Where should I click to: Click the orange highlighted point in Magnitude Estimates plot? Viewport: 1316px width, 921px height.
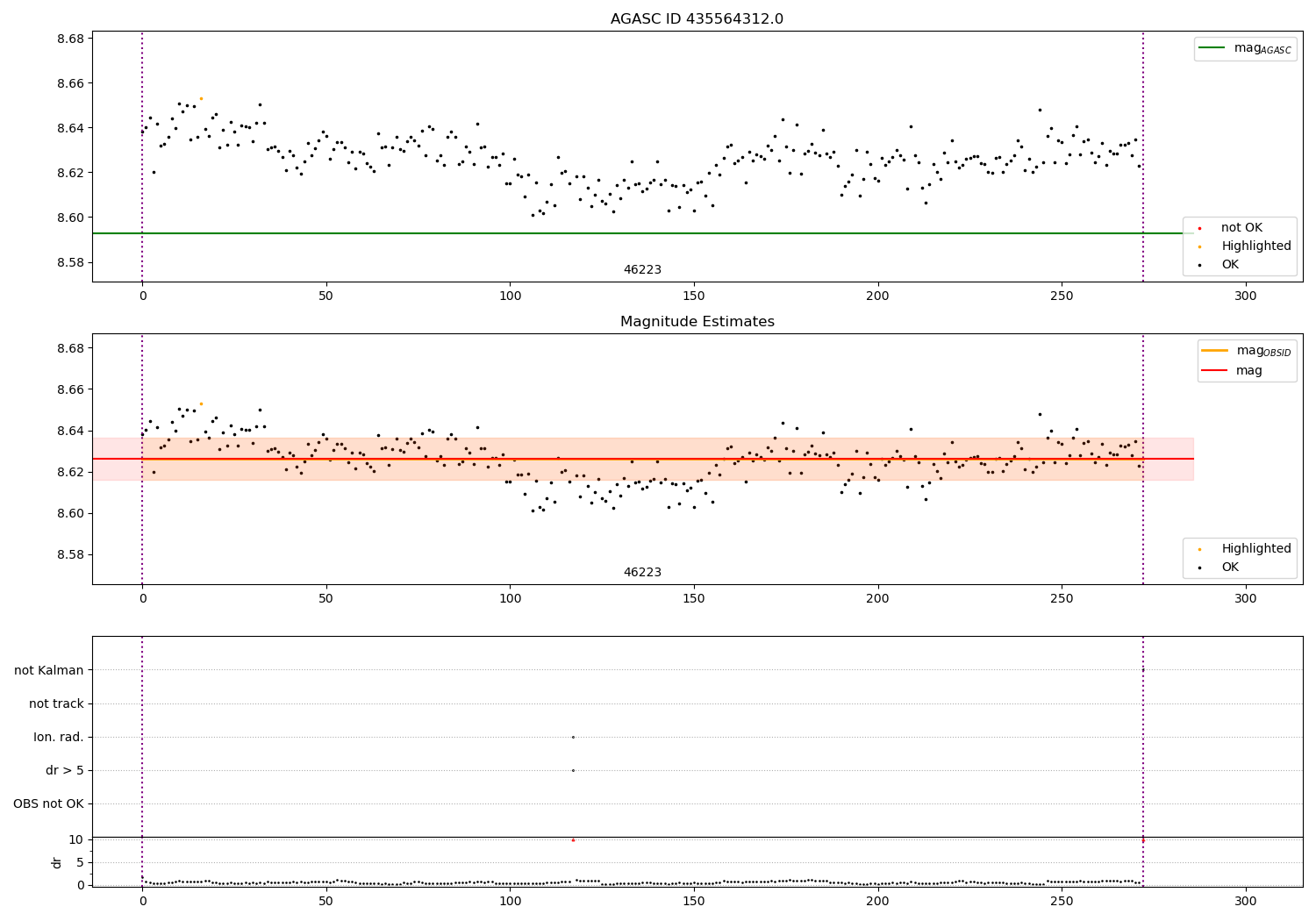[x=201, y=403]
